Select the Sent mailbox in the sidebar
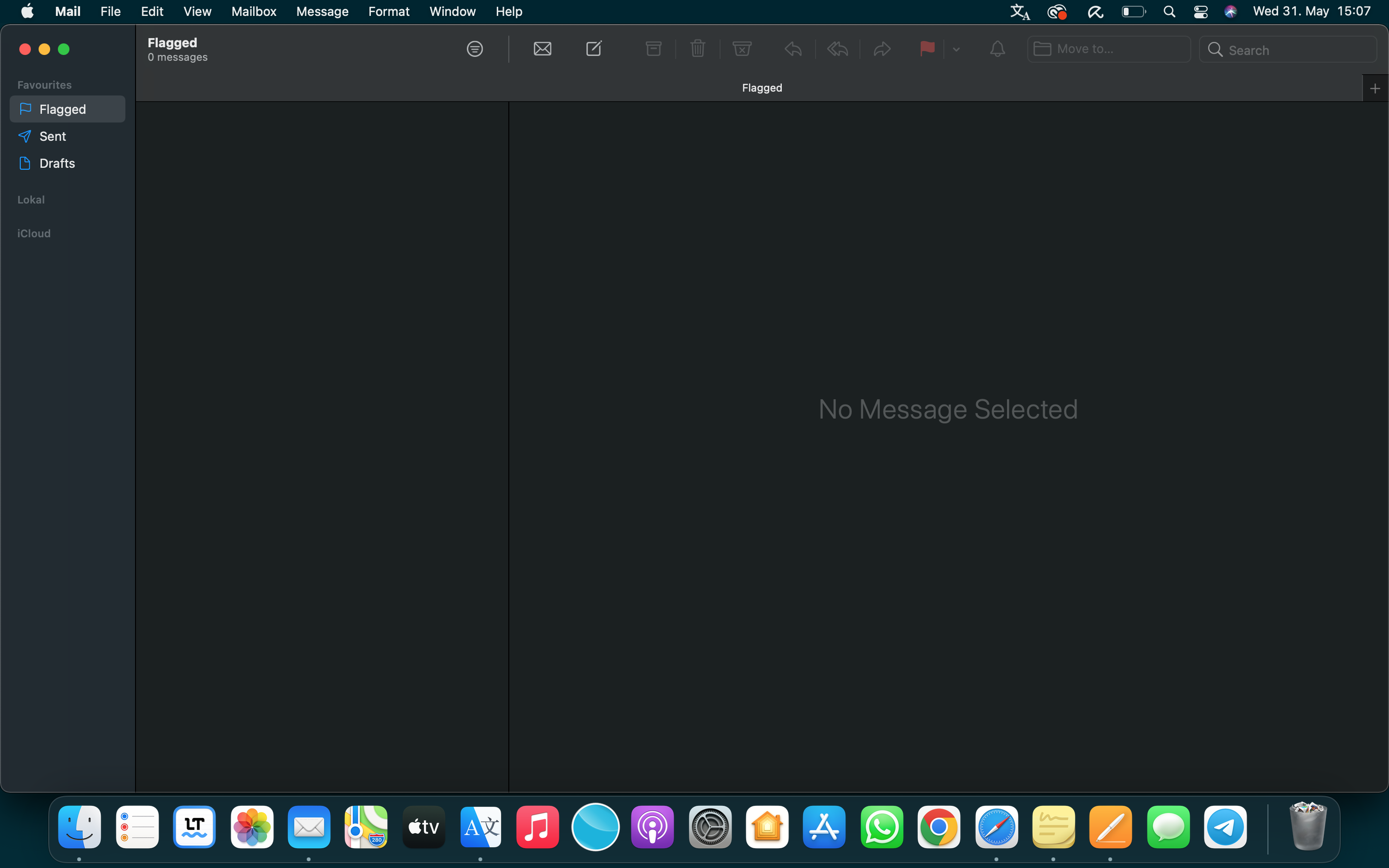1389x868 pixels. tap(53, 136)
